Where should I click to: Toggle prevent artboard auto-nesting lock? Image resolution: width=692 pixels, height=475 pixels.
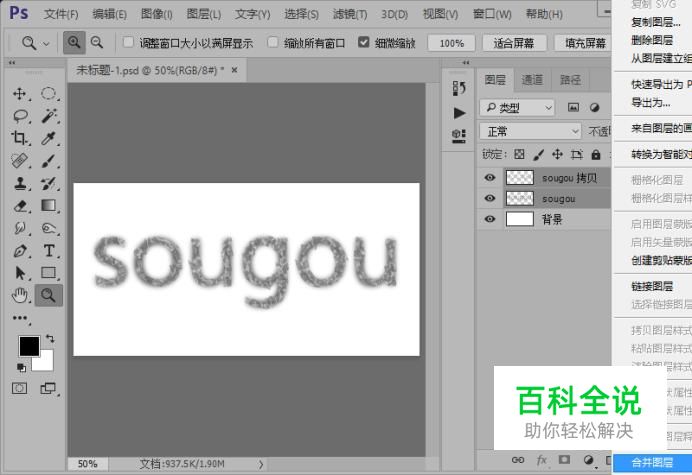point(576,154)
